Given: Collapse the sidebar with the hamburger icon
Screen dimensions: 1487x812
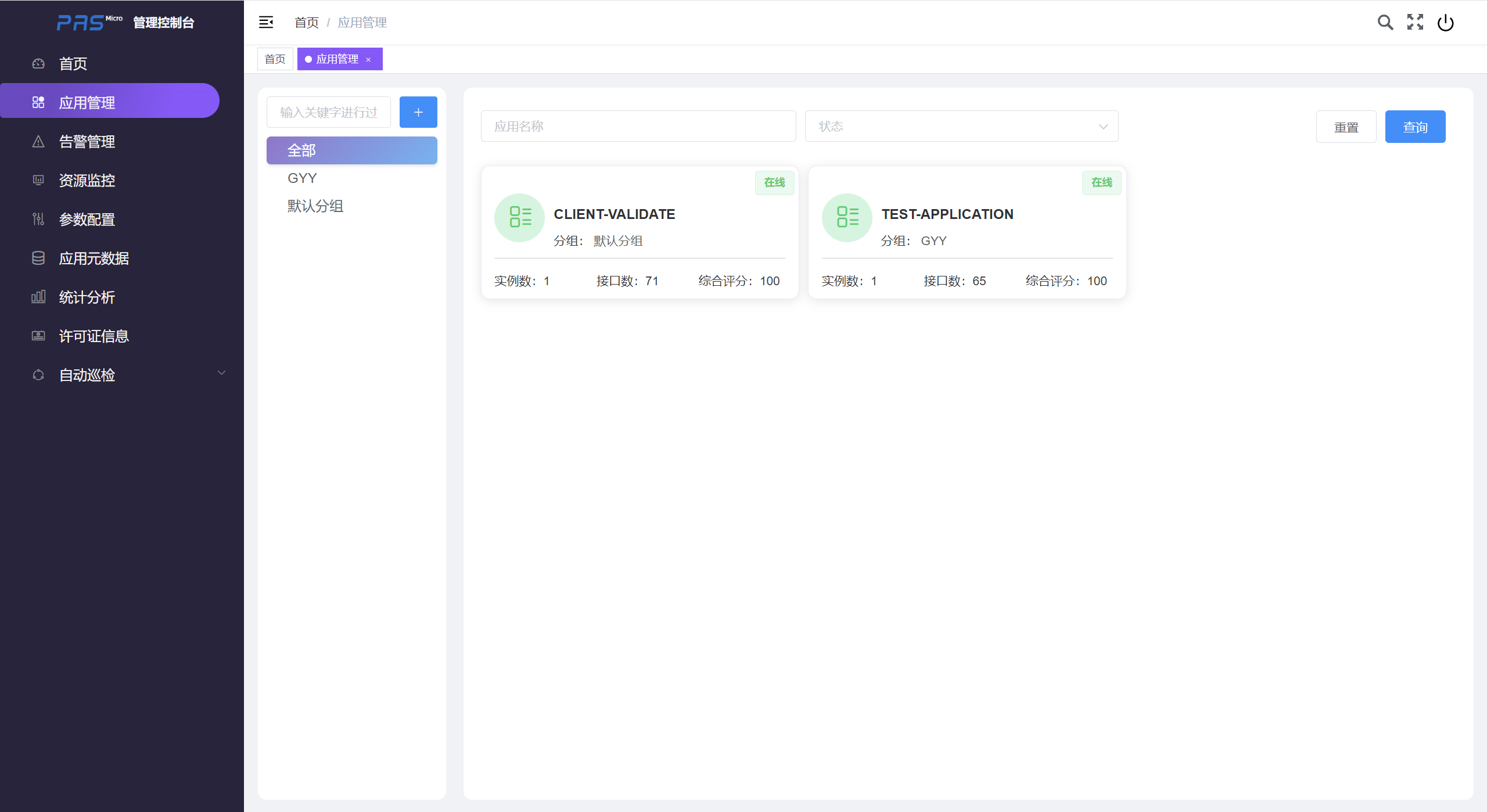Looking at the screenshot, I should [266, 23].
